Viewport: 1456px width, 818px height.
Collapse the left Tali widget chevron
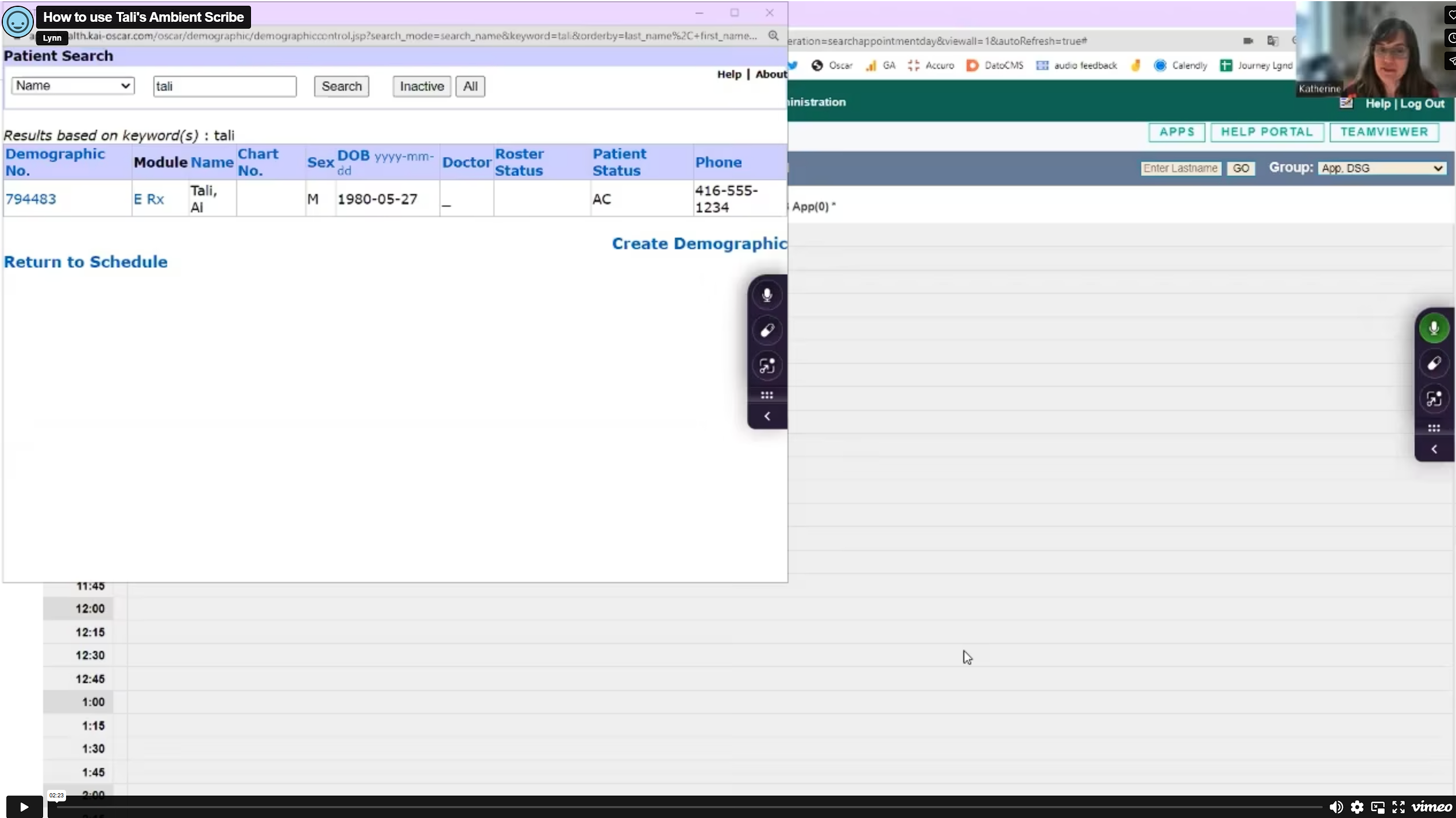(x=767, y=416)
